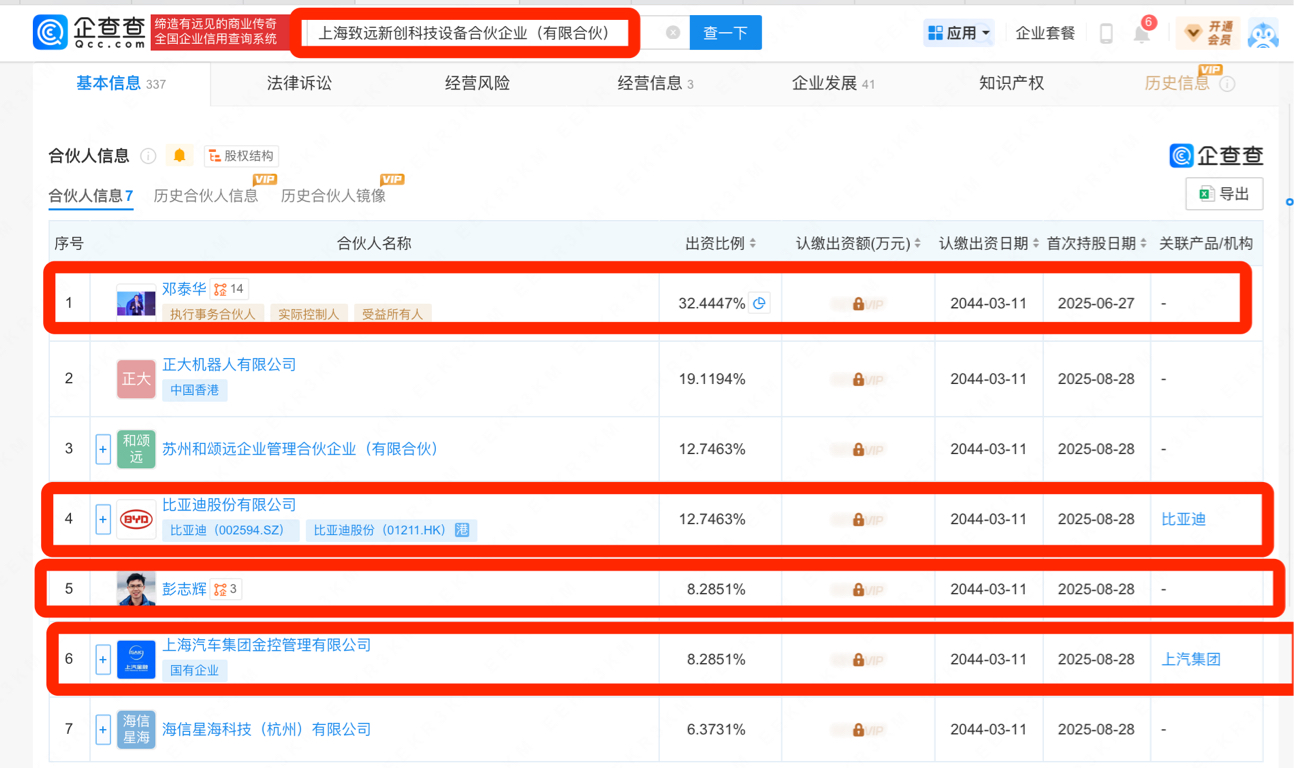The height and width of the screenshot is (768, 1294).
Task: Expand the 比亚迪股份有限公司 row
Action: [103, 519]
